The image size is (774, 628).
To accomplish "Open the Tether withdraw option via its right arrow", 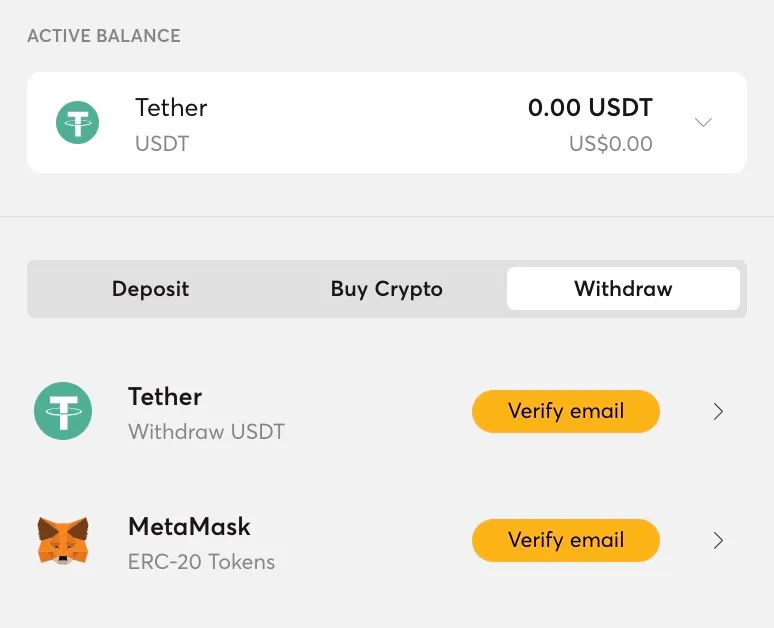I will point(718,411).
